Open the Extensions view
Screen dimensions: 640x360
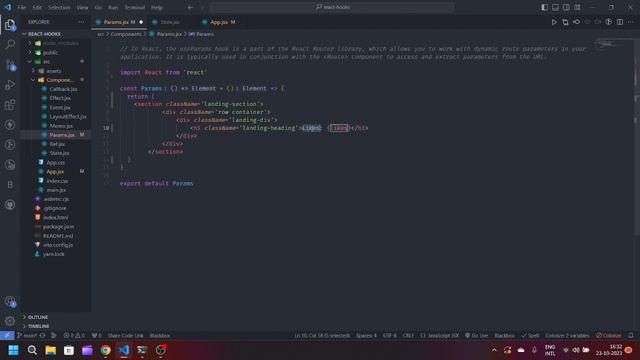click(x=10, y=105)
